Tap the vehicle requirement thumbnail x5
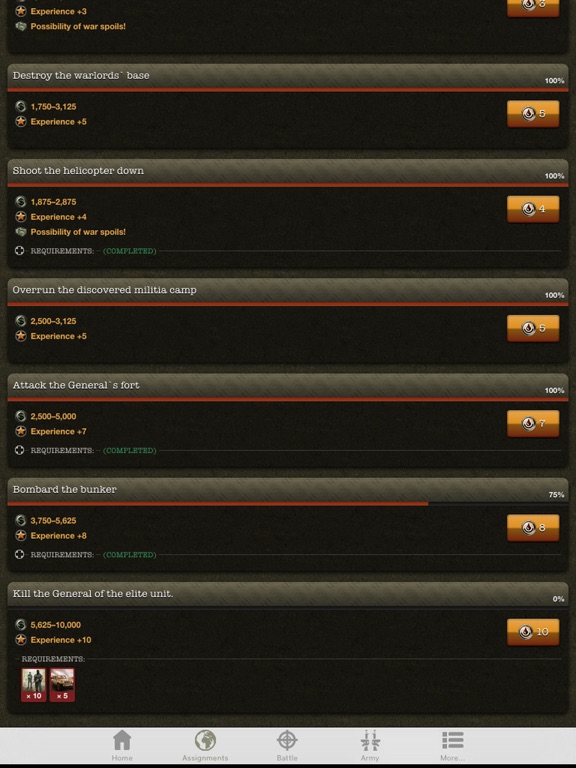Image resolution: width=576 pixels, height=768 pixels. (x=62, y=685)
